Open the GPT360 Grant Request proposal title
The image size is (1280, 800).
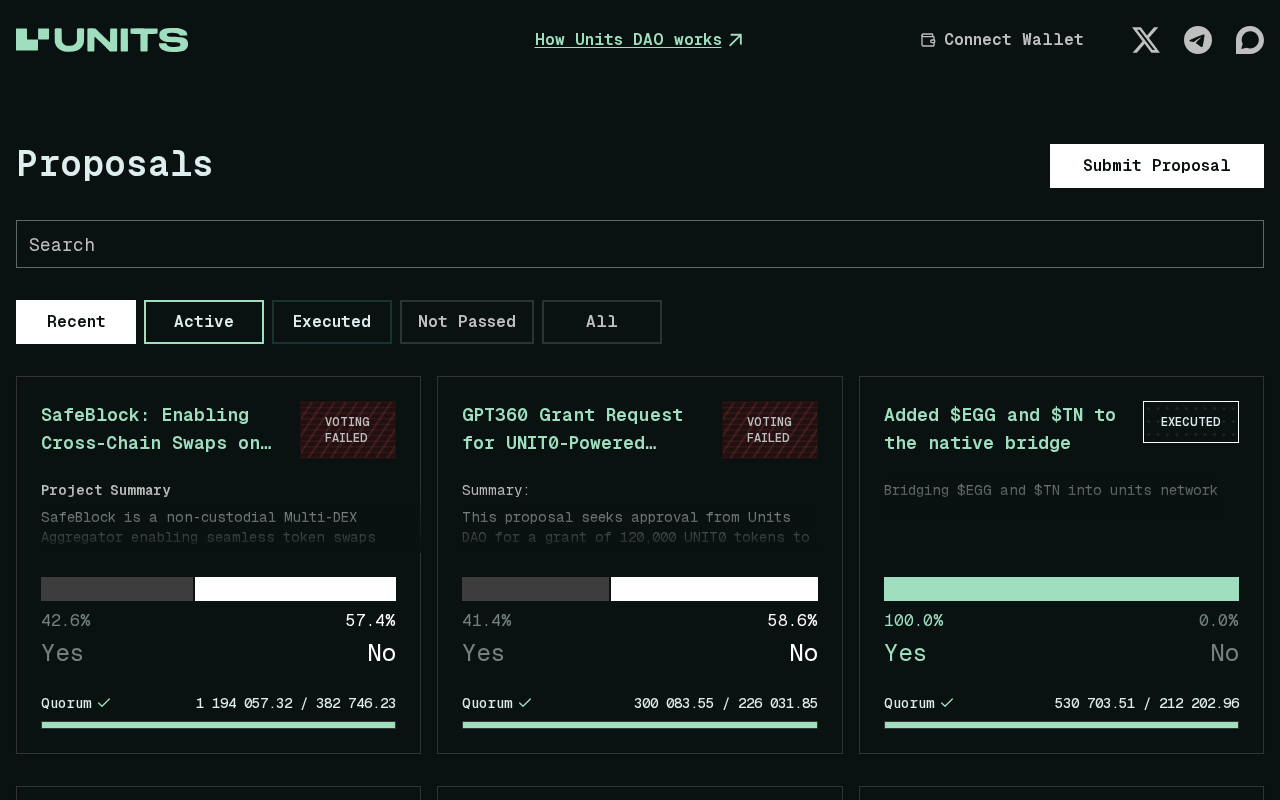click(572, 428)
